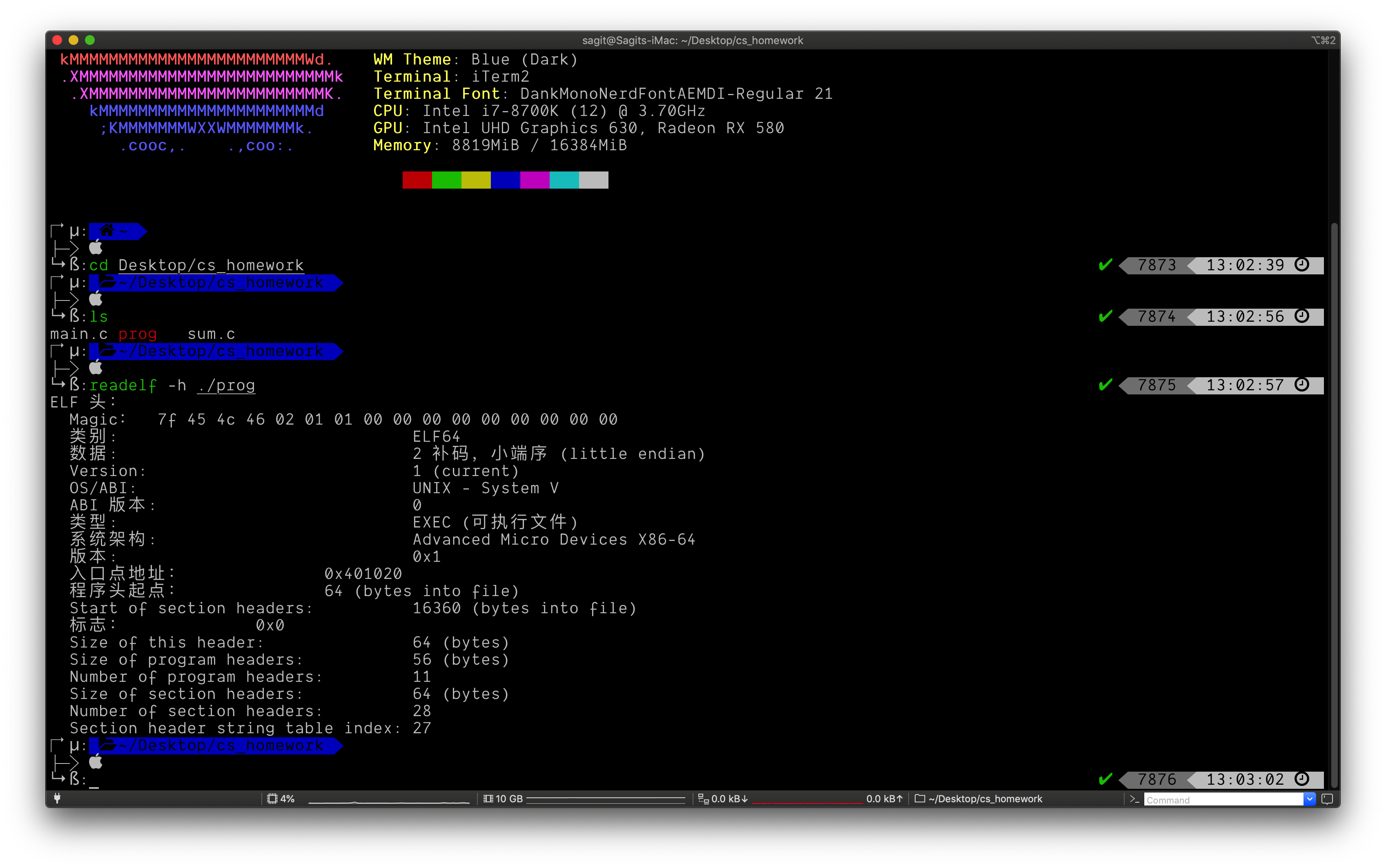1386x868 pixels.
Task: Click the magenta color block in palette
Action: coord(535,180)
